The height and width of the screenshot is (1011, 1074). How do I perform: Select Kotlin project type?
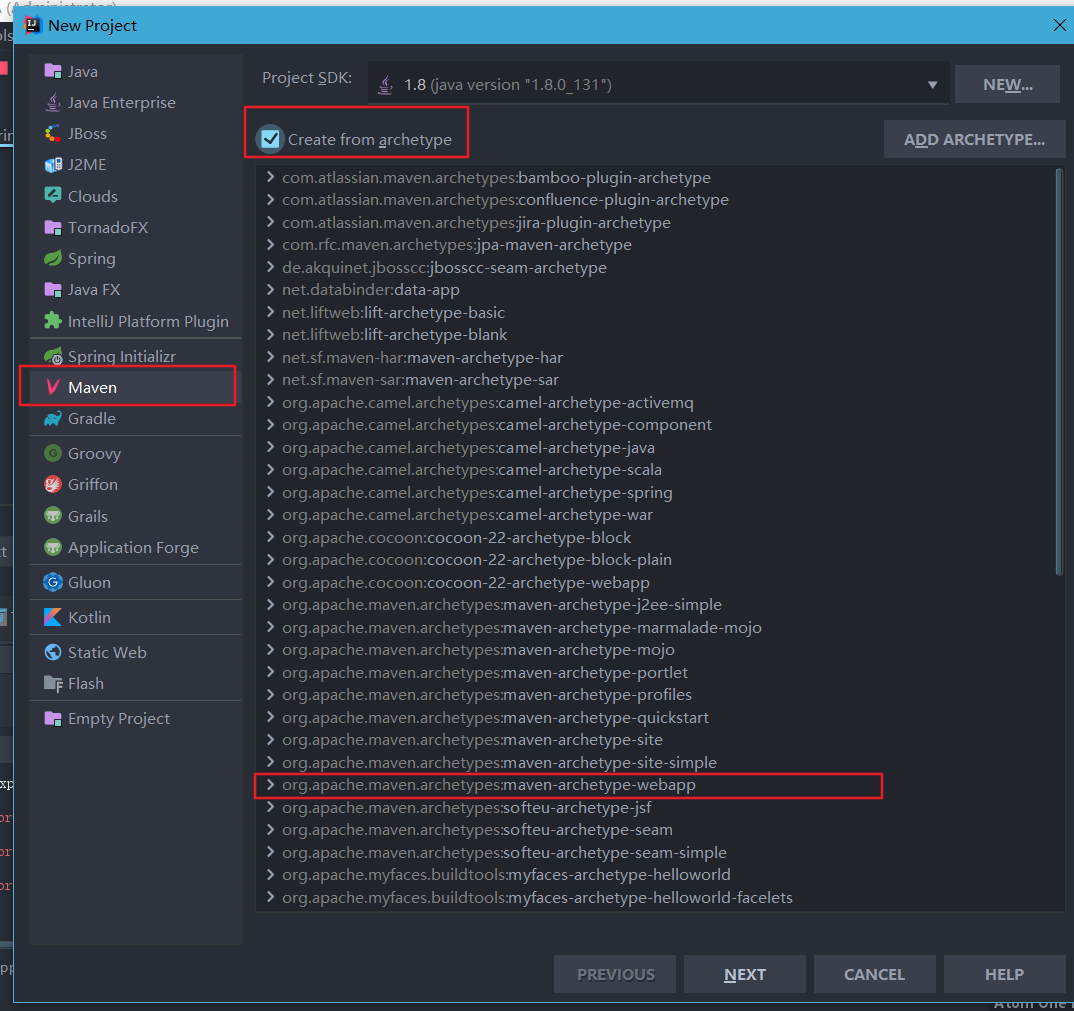[x=136, y=617]
